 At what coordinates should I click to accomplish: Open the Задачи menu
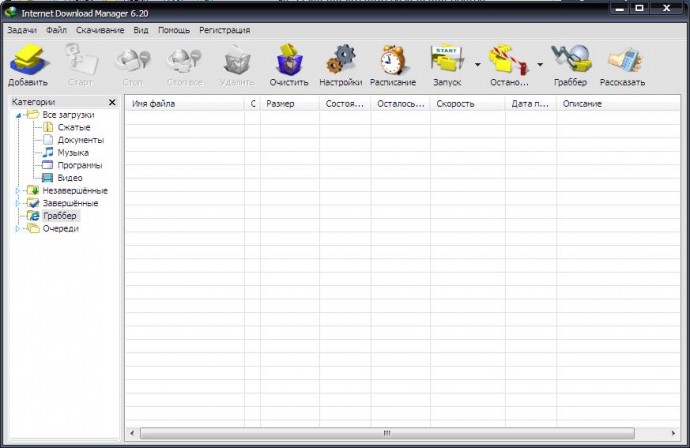(22, 30)
